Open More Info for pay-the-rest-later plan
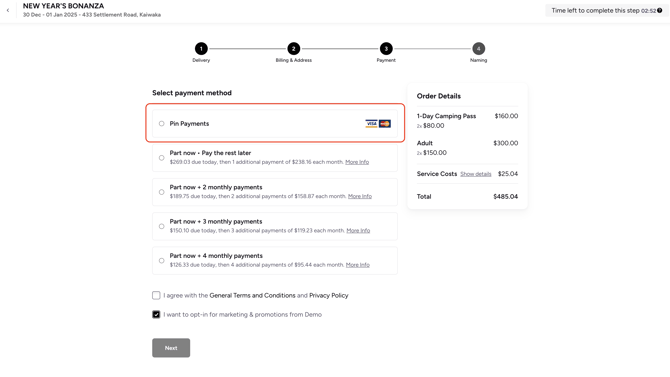This screenshot has width=670, height=377. 357,162
